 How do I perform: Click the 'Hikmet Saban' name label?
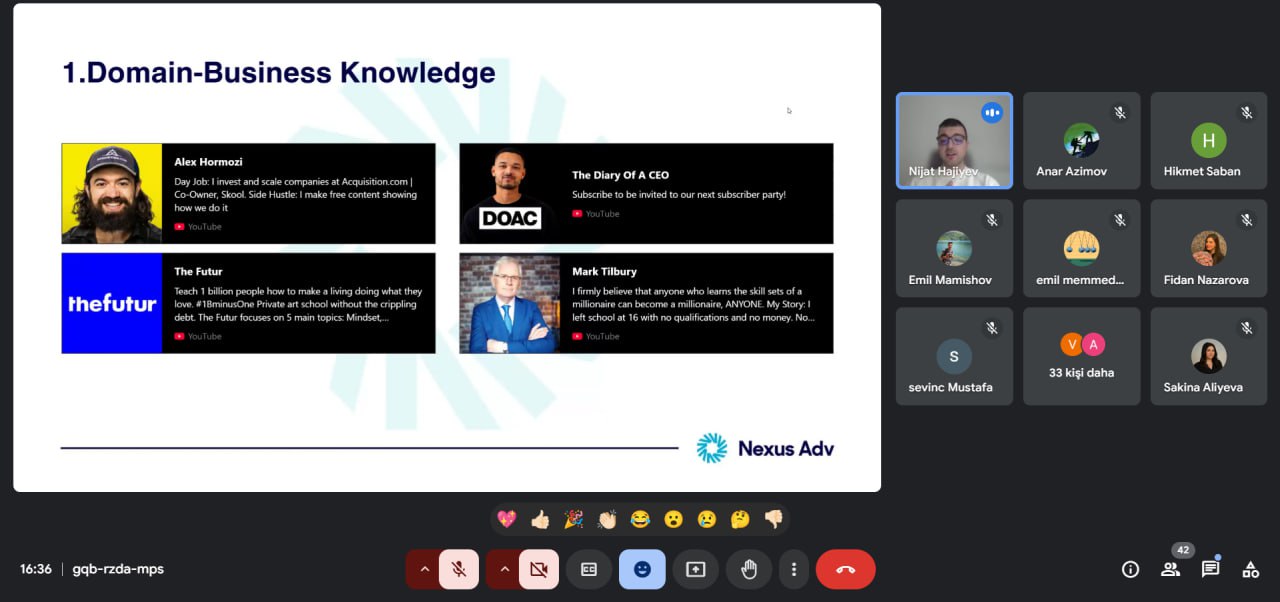pyautogui.click(x=1202, y=171)
